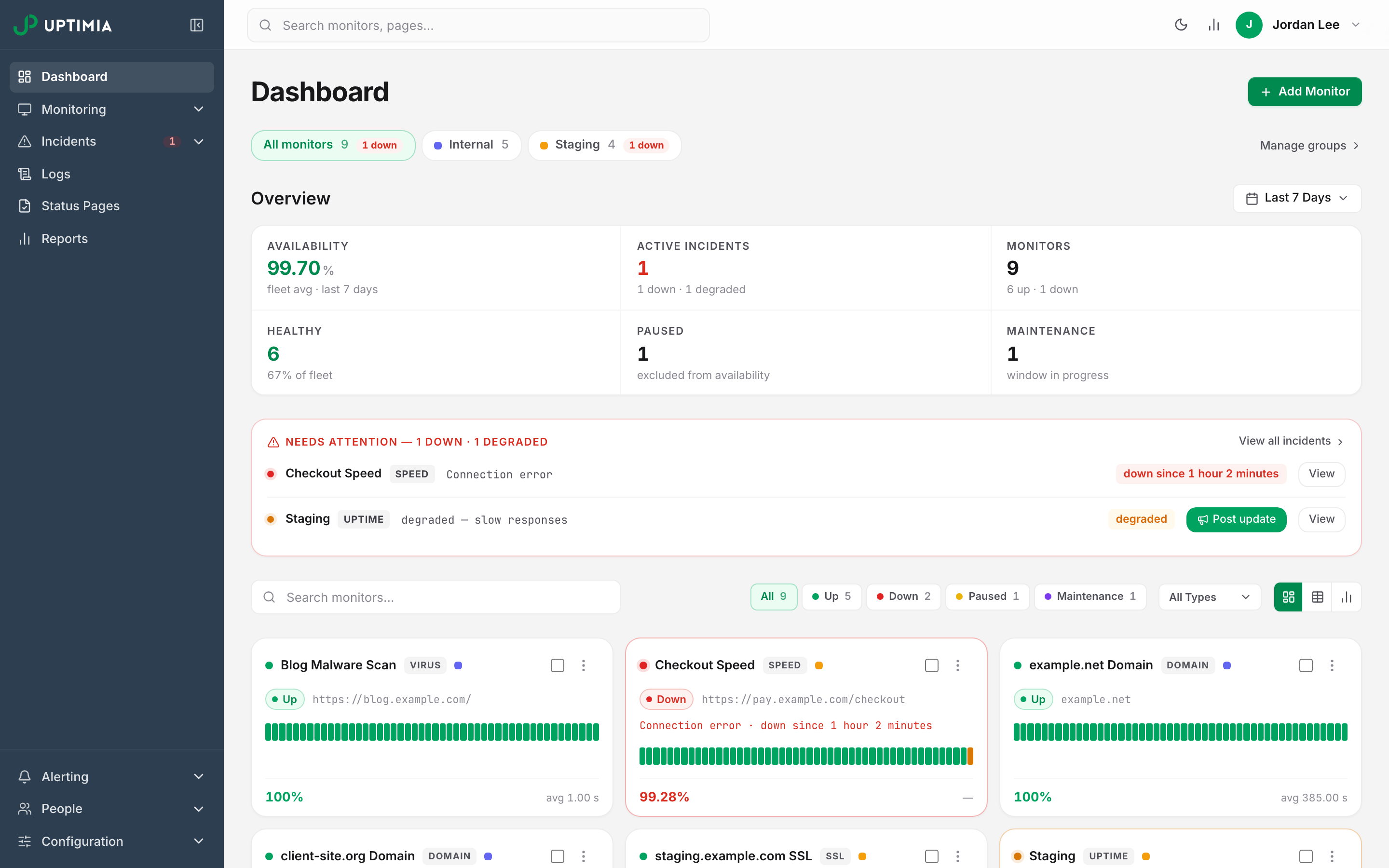The image size is (1389, 868).
Task: Switch to table view of monitors
Action: click(1317, 597)
